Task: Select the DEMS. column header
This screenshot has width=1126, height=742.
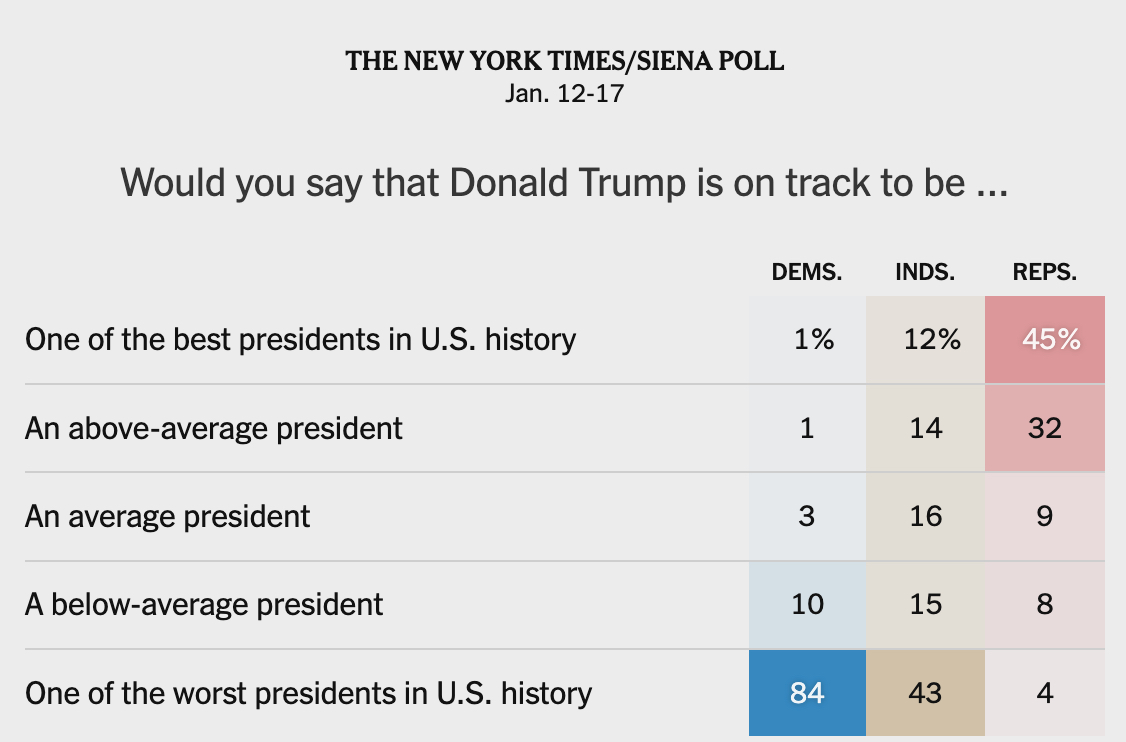Action: (x=807, y=273)
